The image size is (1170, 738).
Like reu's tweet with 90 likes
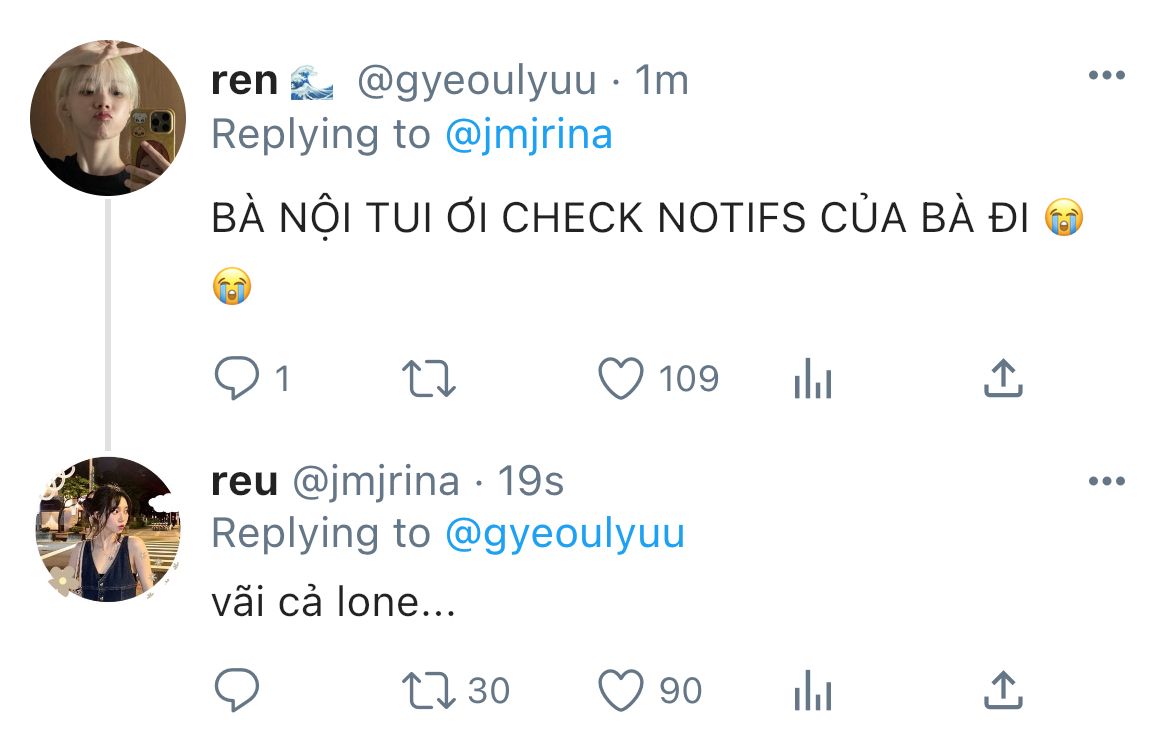621,689
